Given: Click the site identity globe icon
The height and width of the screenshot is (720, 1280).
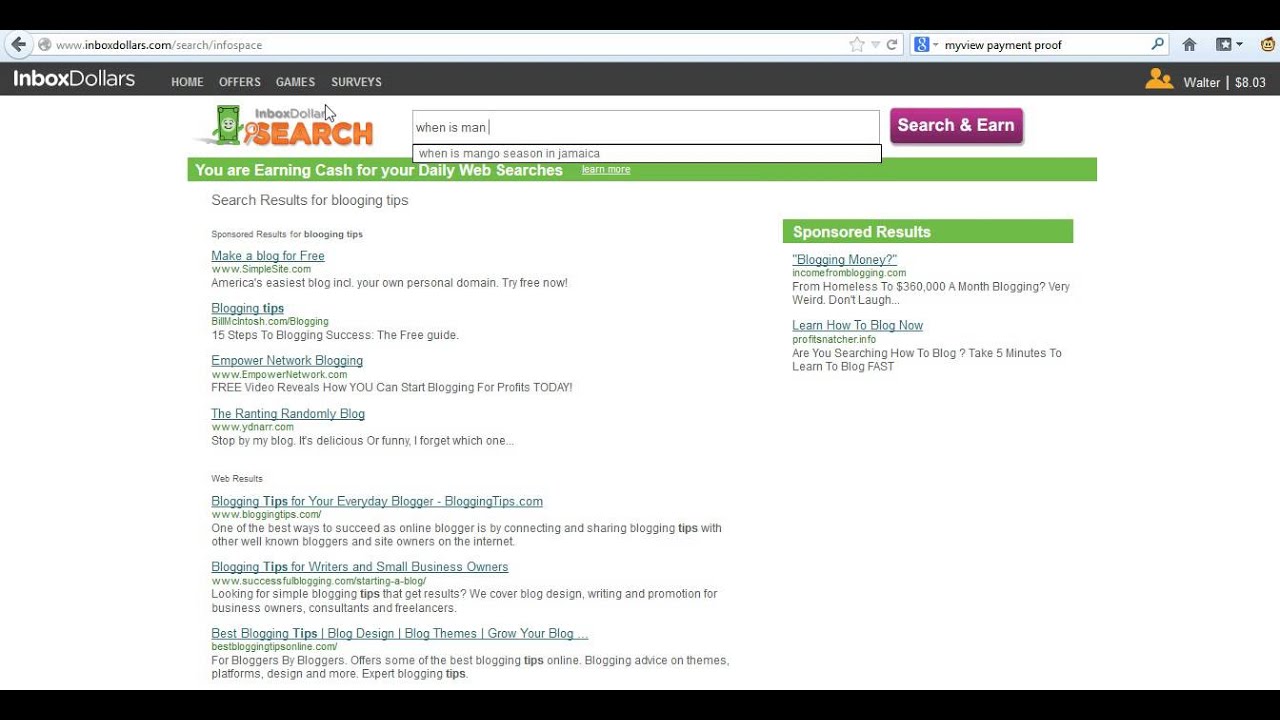Looking at the screenshot, I should [x=44, y=45].
